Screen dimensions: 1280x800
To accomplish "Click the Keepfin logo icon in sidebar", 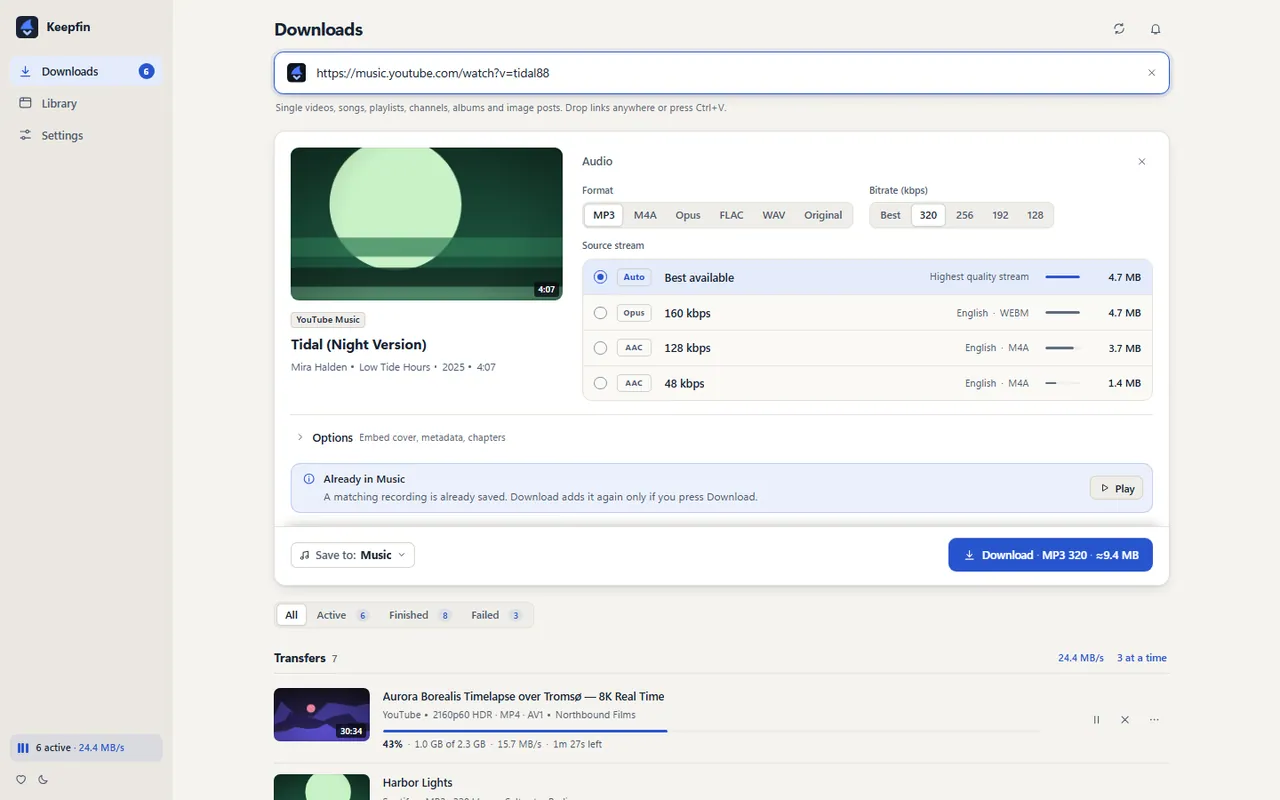I will click(27, 27).
